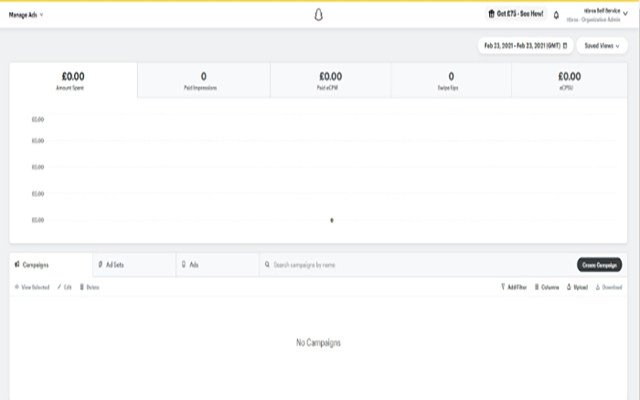The image size is (640, 400).
Task: Click the Upload icon
Action: point(569,287)
